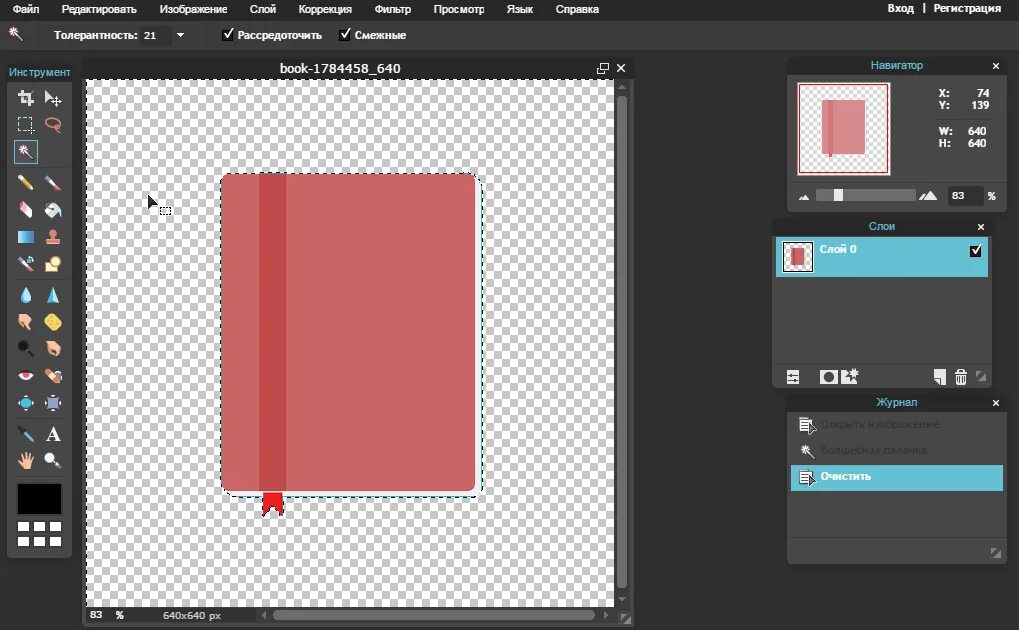Select Очистить history entry

click(x=897, y=477)
